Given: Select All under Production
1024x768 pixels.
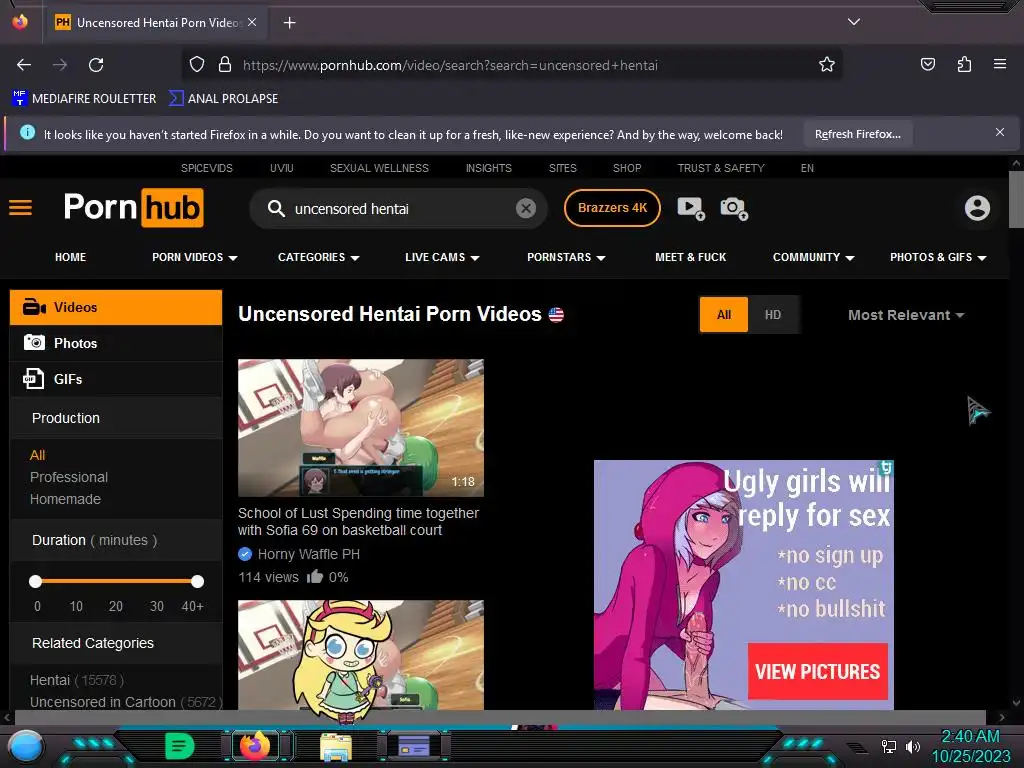Looking at the screenshot, I should click(37, 455).
